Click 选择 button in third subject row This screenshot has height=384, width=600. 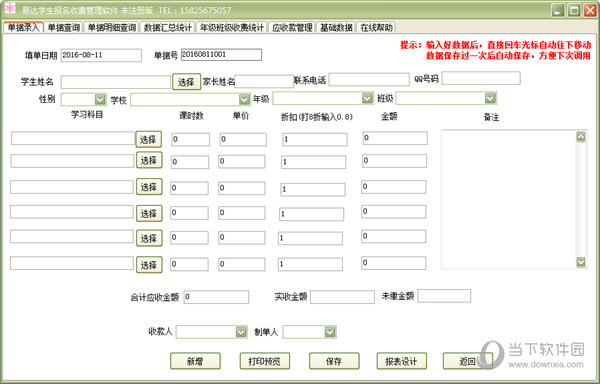[x=149, y=187]
